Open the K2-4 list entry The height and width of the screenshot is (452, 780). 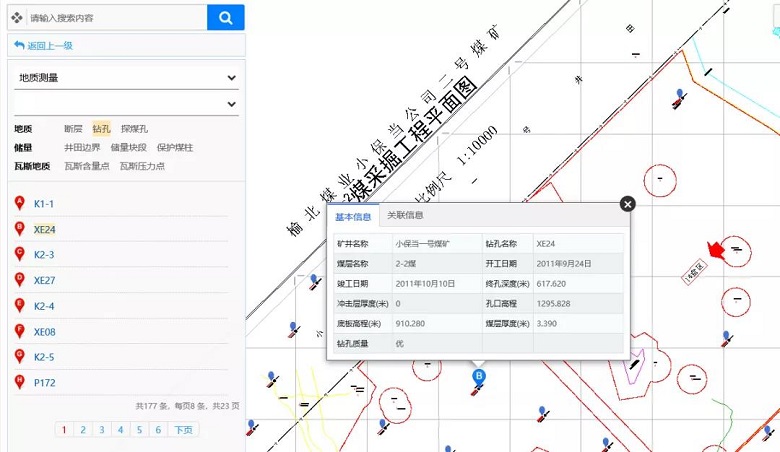click(44, 306)
